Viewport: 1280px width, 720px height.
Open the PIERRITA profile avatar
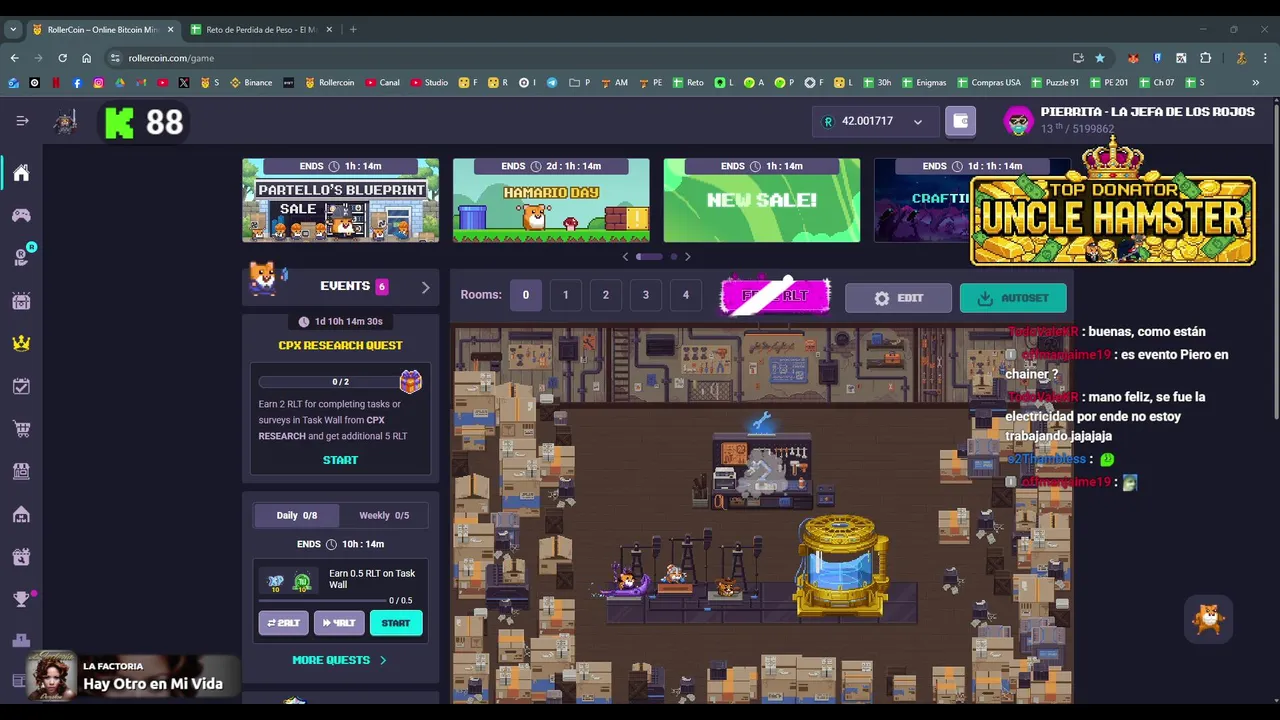(1018, 121)
